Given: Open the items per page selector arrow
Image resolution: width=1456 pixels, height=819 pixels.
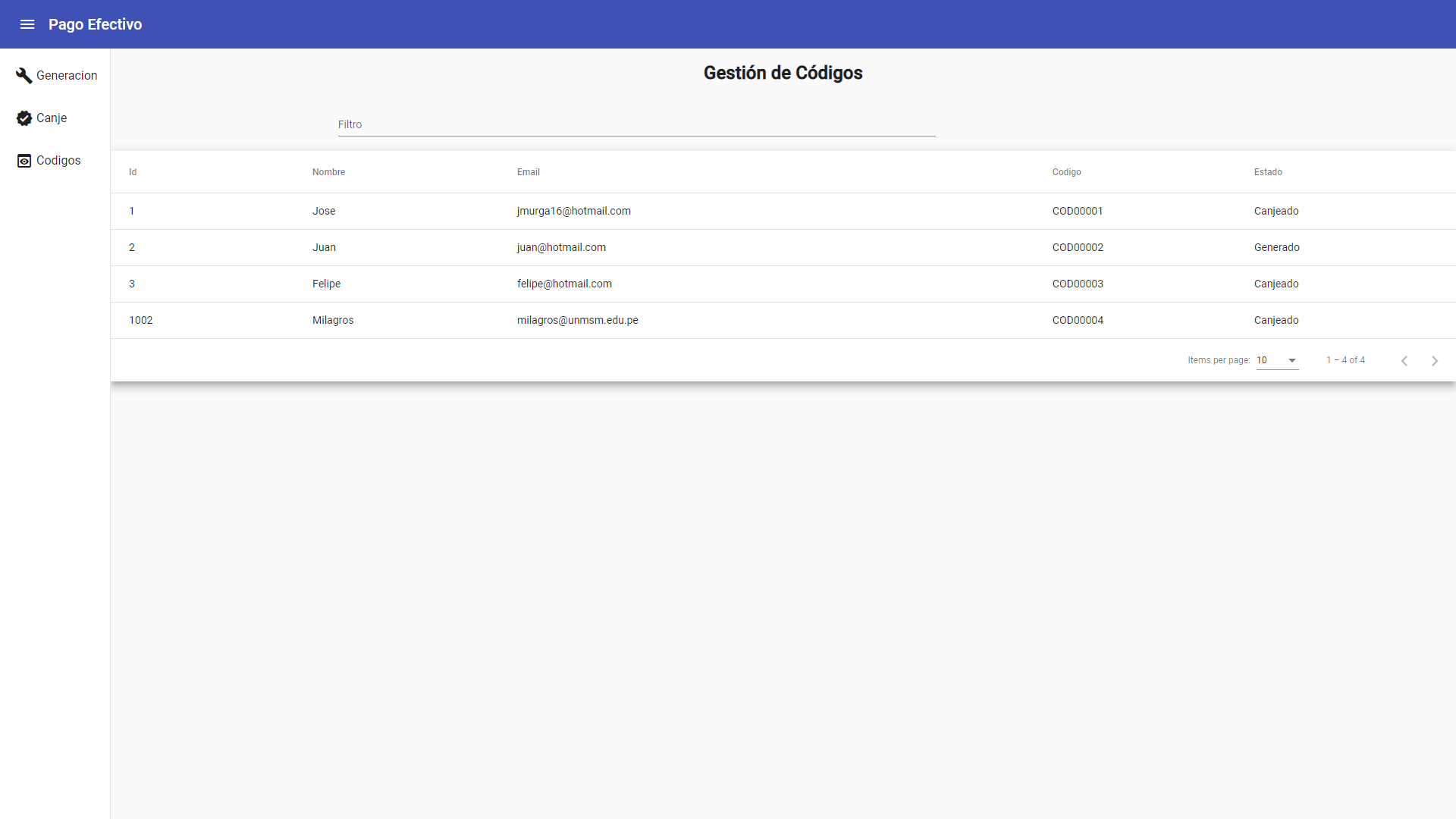Looking at the screenshot, I should (x=1291, y=360).
